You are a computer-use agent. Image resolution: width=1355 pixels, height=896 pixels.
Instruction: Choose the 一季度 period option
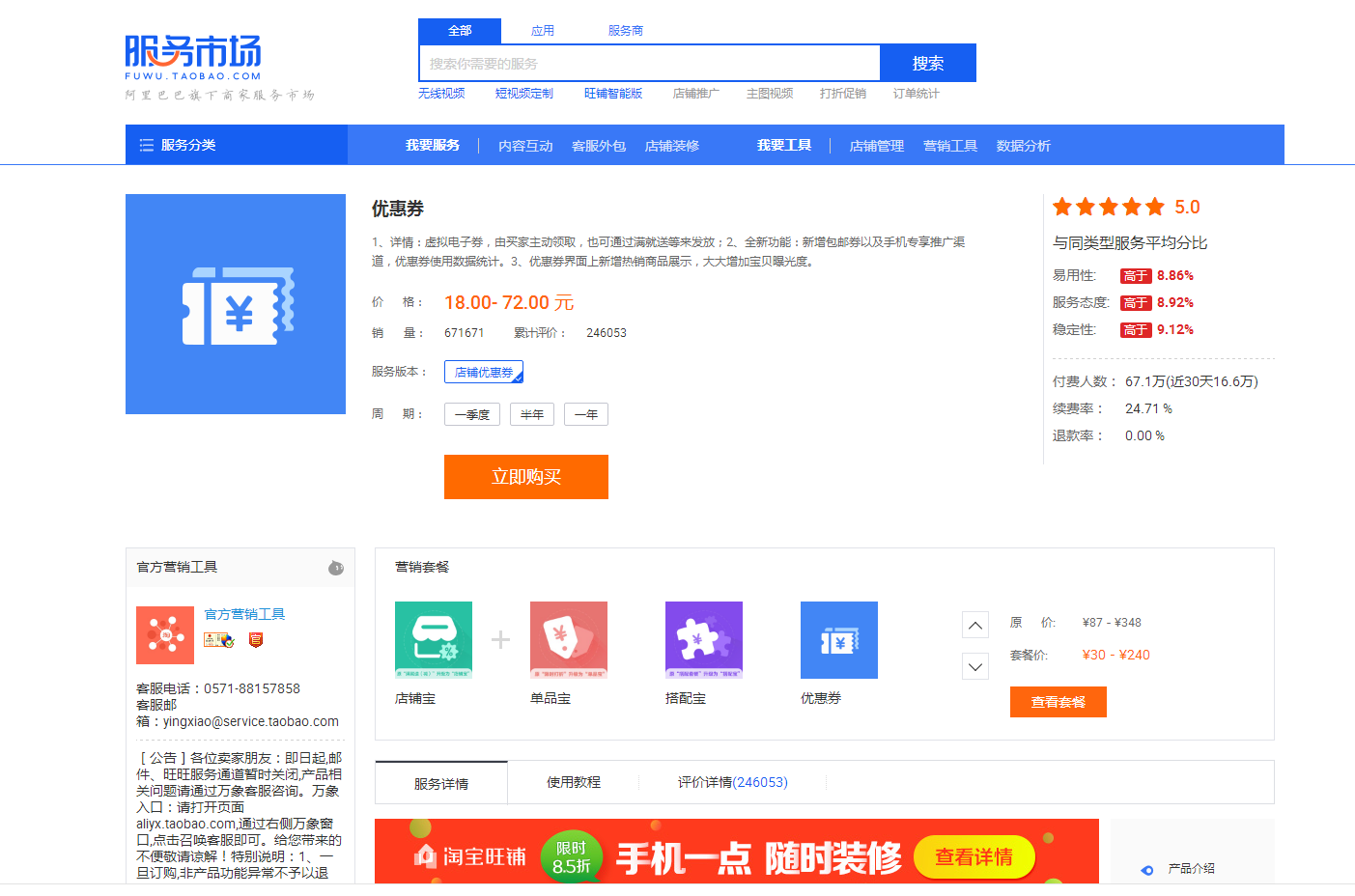click(472, 414)
